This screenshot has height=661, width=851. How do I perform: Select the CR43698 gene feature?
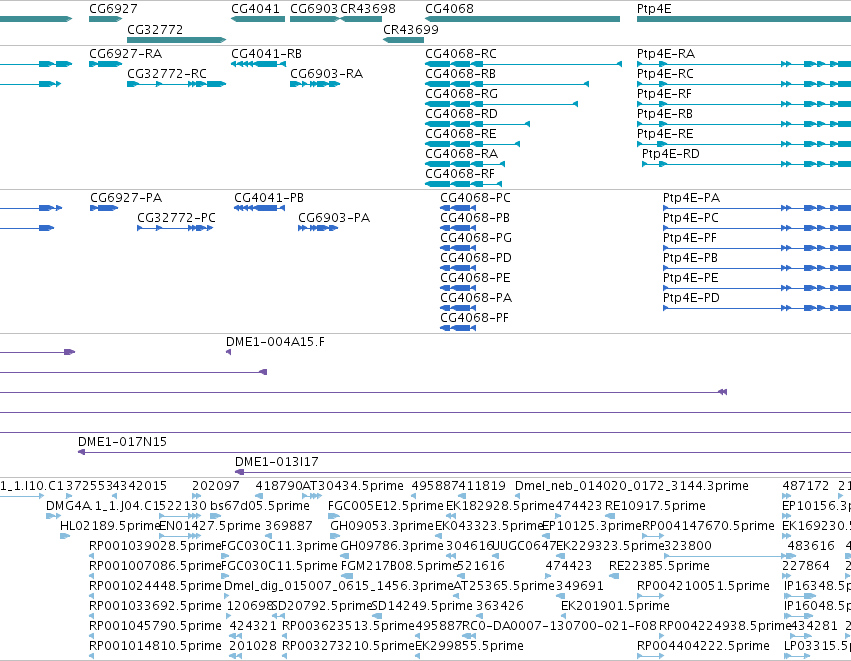360,19
